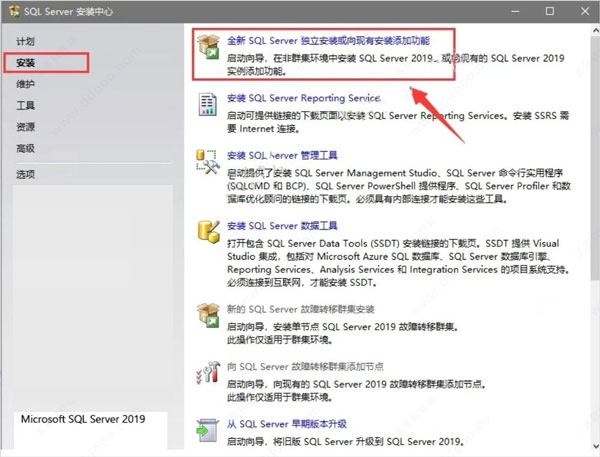
Task: Click the SQL Server data tools icon
Action: click(x=208, y=233)
